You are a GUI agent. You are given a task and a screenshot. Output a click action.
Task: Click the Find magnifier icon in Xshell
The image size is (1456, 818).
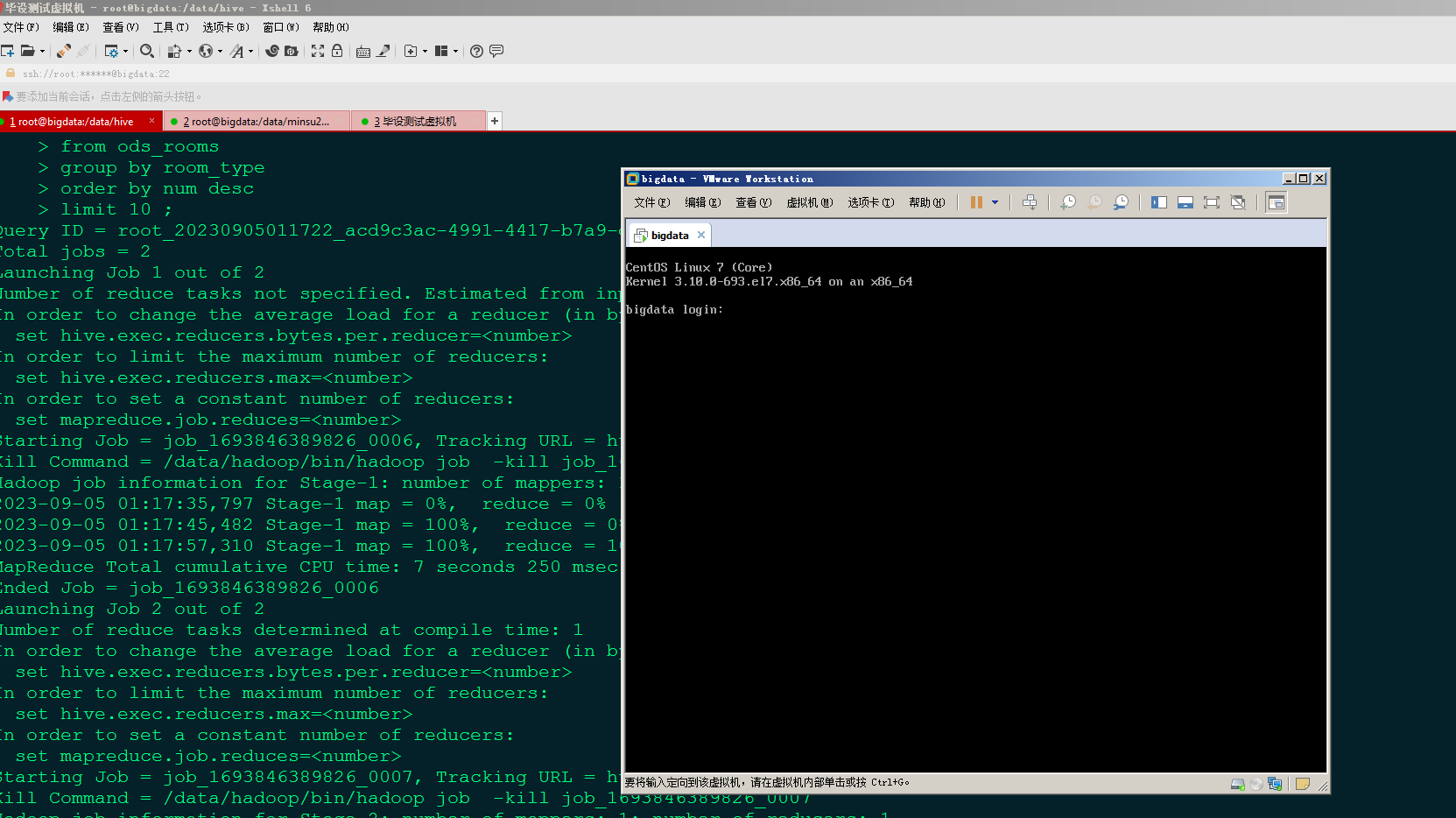point(147,51)
